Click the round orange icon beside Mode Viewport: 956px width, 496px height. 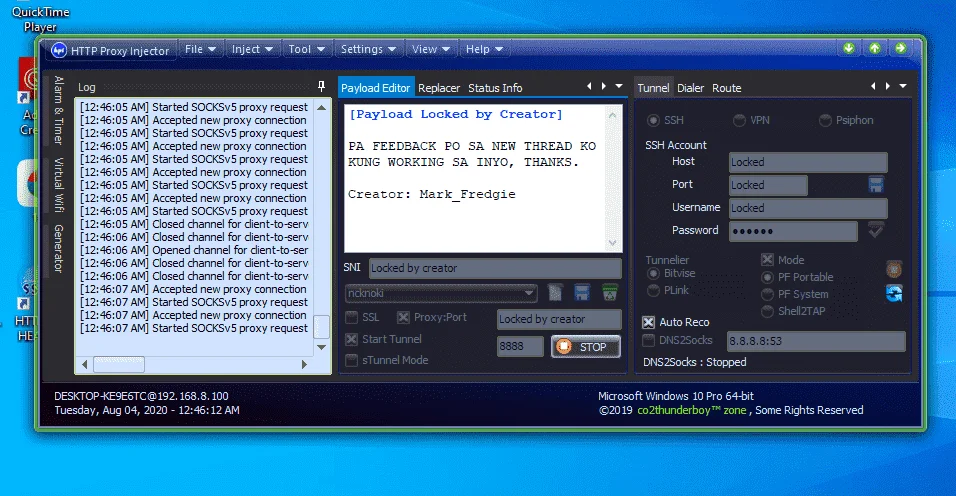tap(894, 269)
